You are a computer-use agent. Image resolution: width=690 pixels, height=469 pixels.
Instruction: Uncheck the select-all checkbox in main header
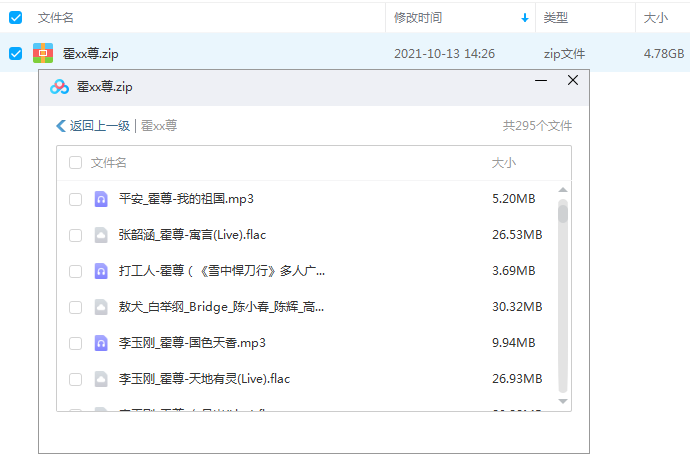pos(15,18)
